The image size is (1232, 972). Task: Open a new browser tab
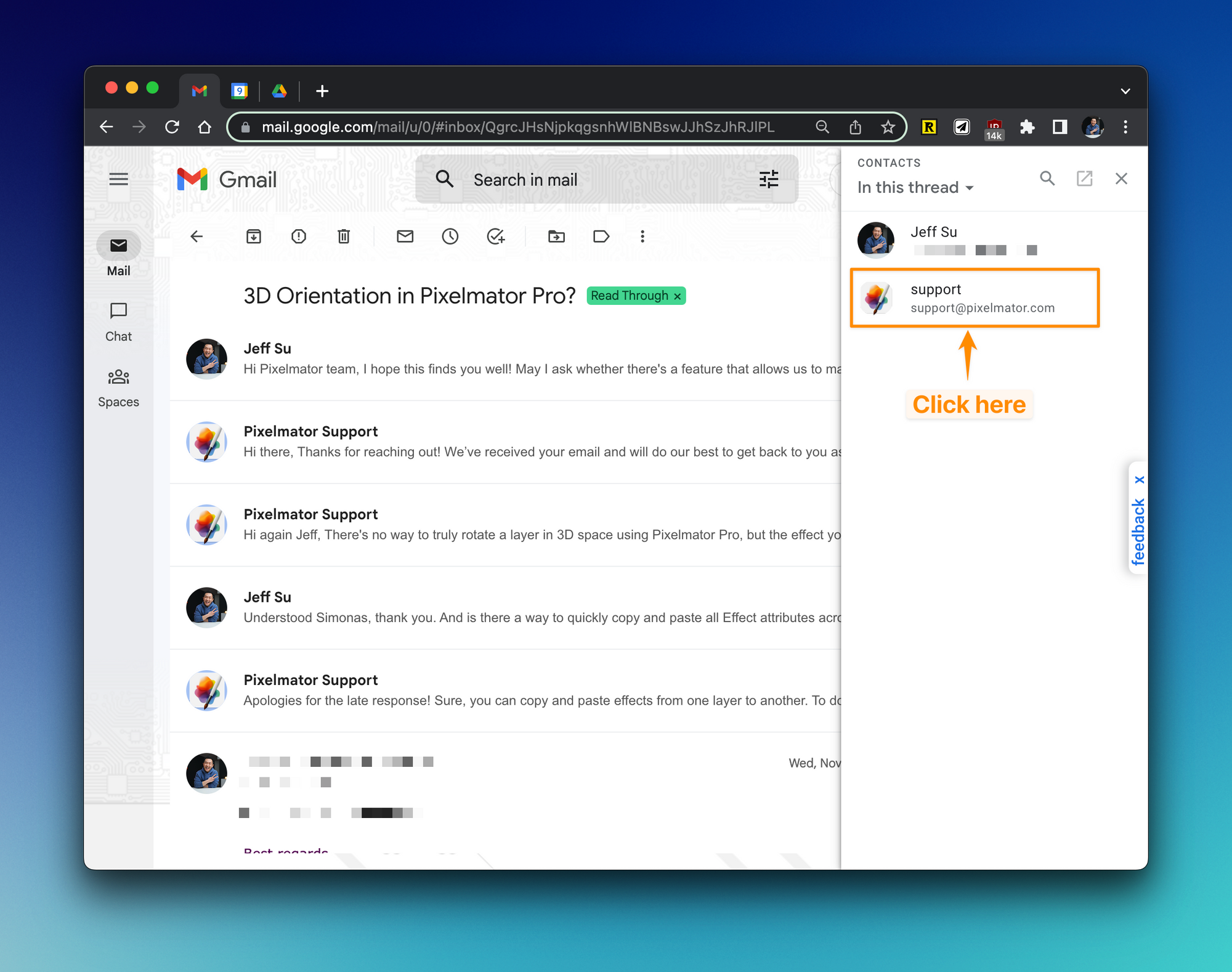[x=322, y=91]
